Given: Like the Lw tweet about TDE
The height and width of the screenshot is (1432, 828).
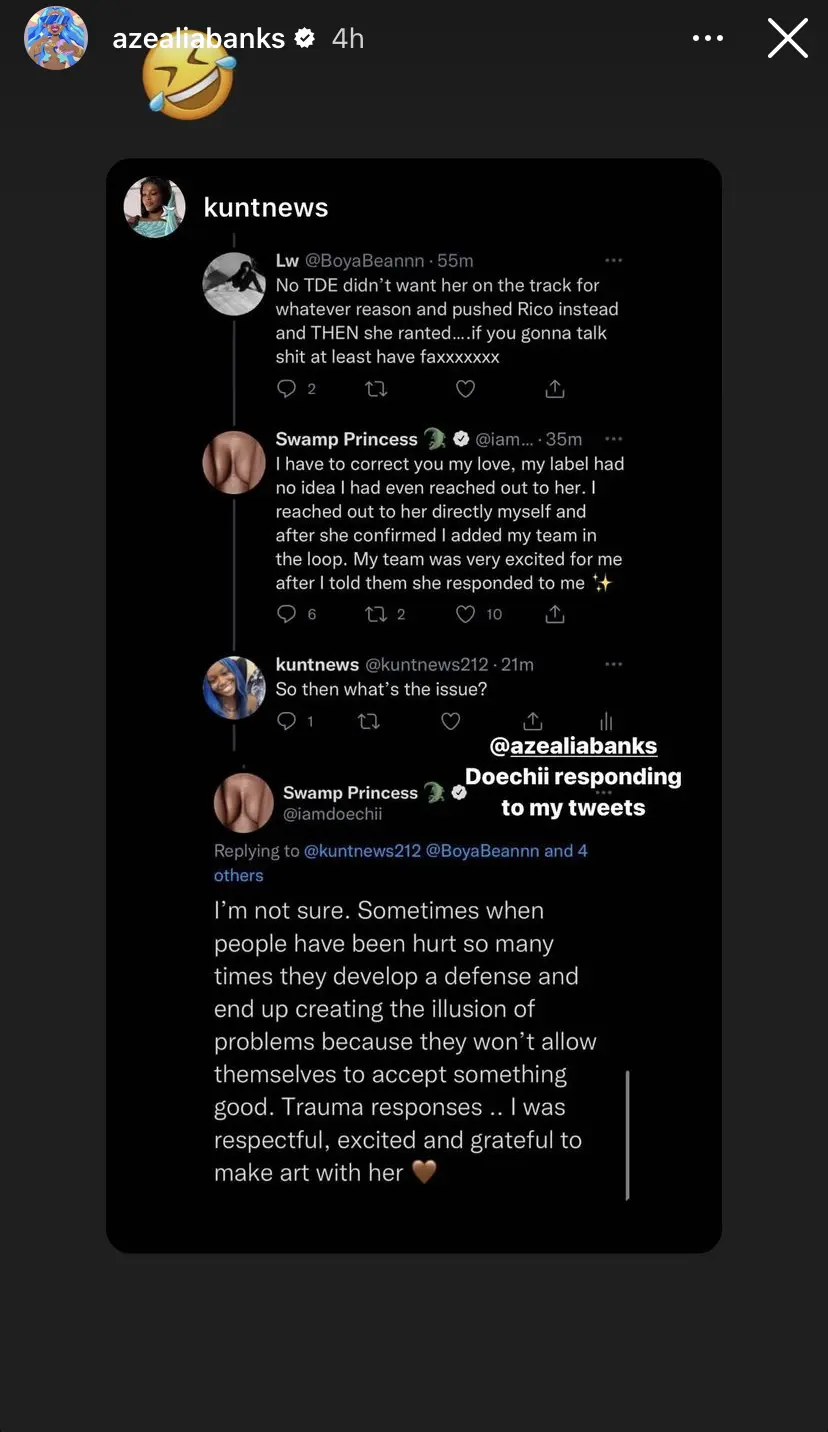Looking at the screenshot, I should (x=465, y=389).
